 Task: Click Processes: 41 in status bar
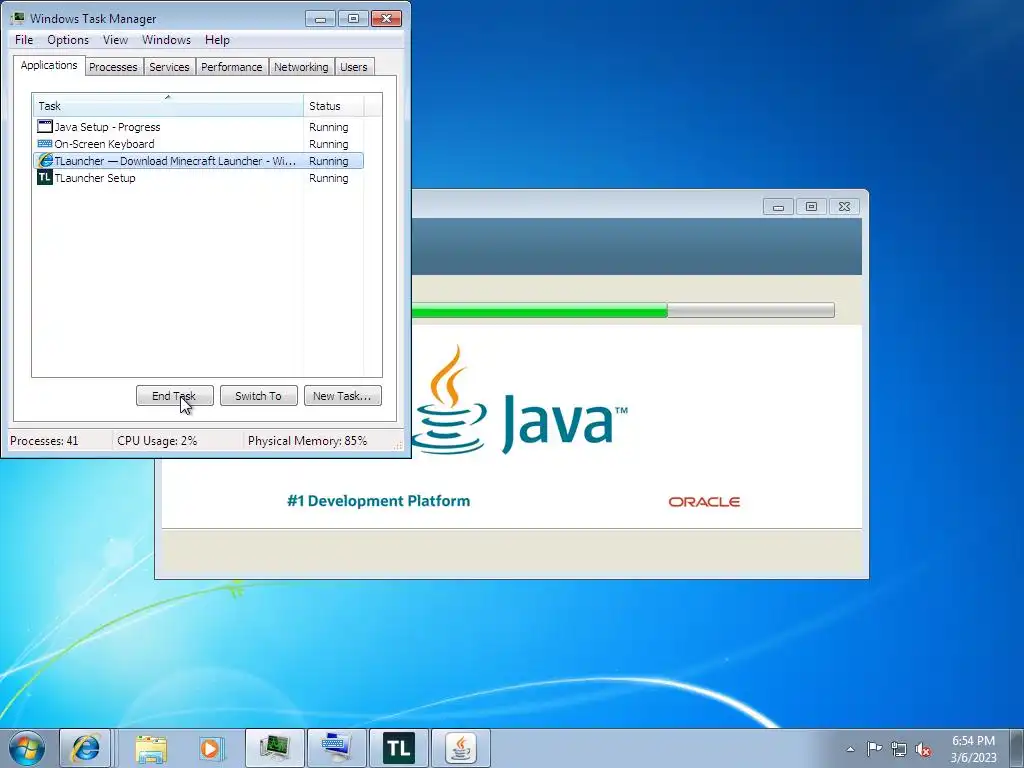pos(44,441)
